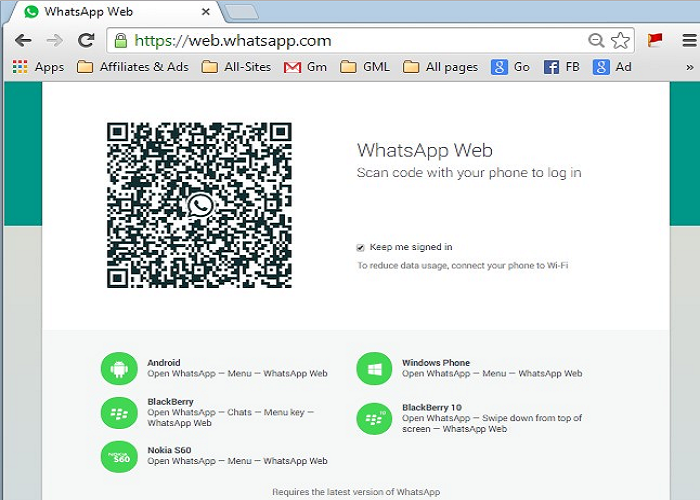Open the Go Google bookmark

pos(510,67)
